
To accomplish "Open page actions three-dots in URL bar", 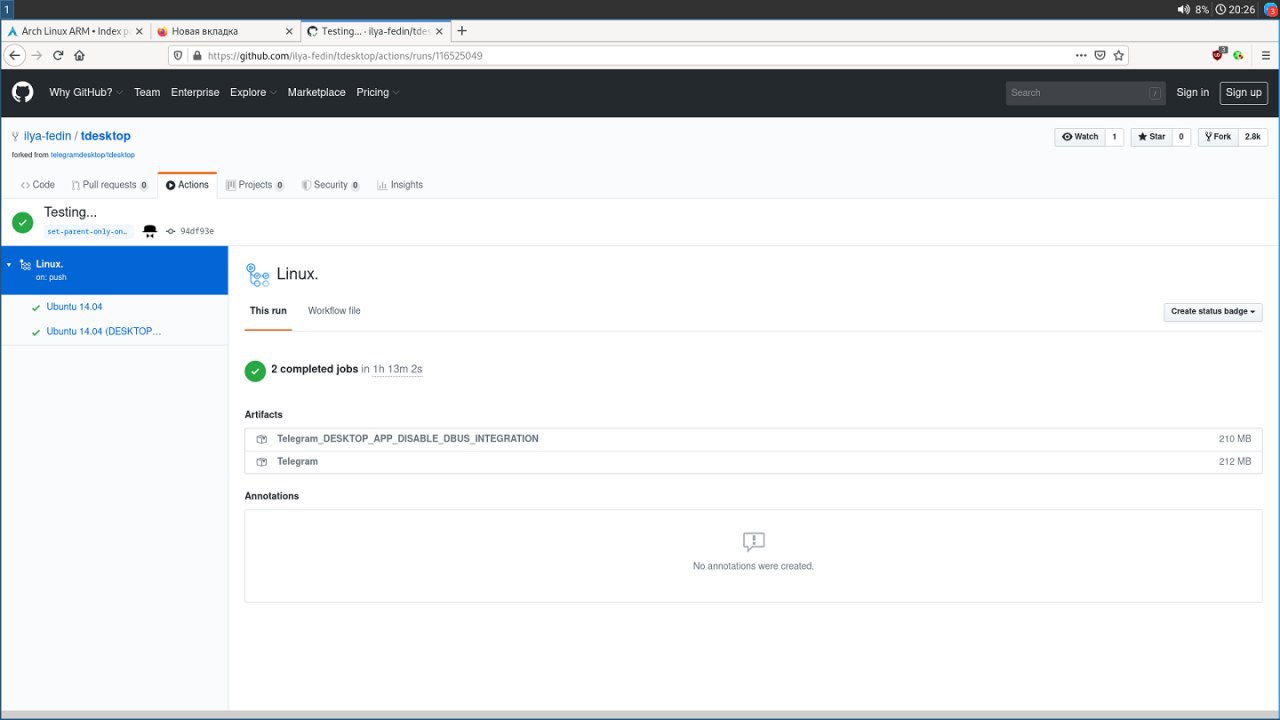I will (x=1081, y=55).
